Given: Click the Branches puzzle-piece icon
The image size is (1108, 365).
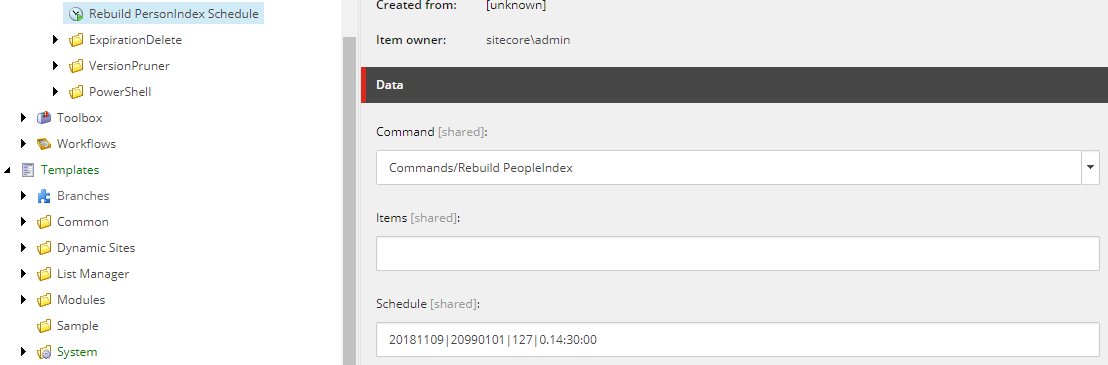Looking at the screenshot, I should (44, 196).
